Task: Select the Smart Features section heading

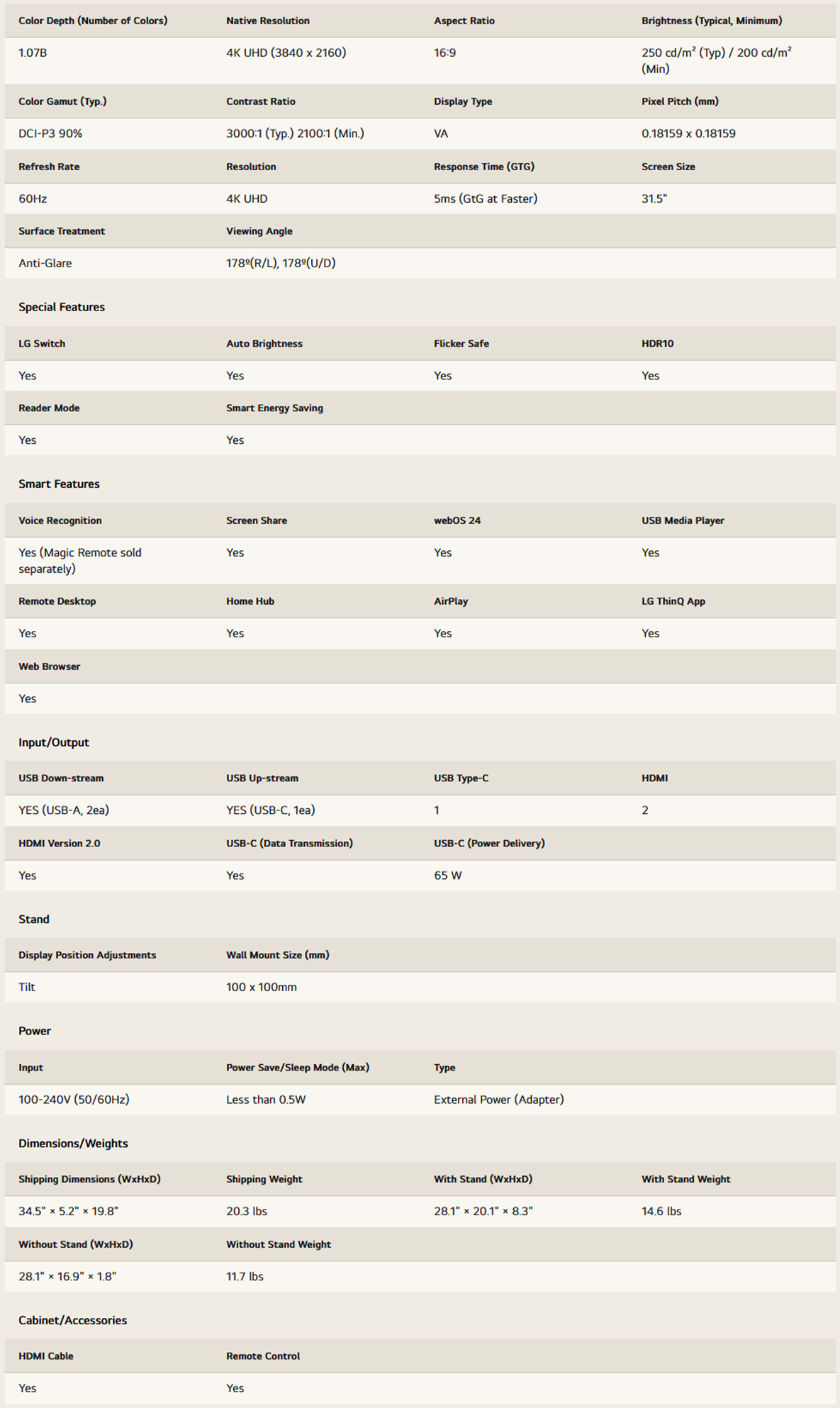Action: click(x=59, y=484)
